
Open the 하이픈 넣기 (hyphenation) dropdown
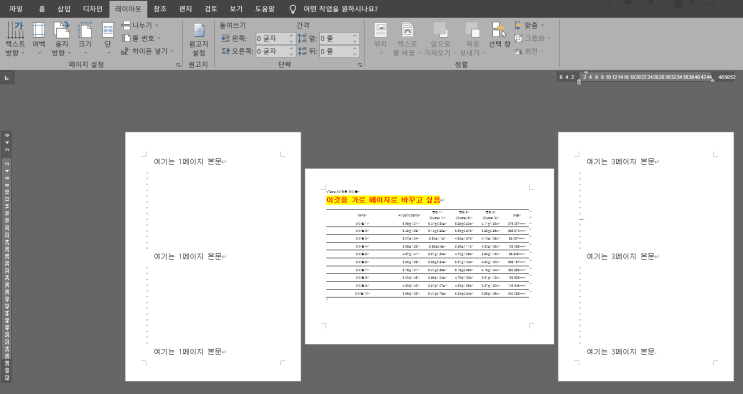point(148,51)
